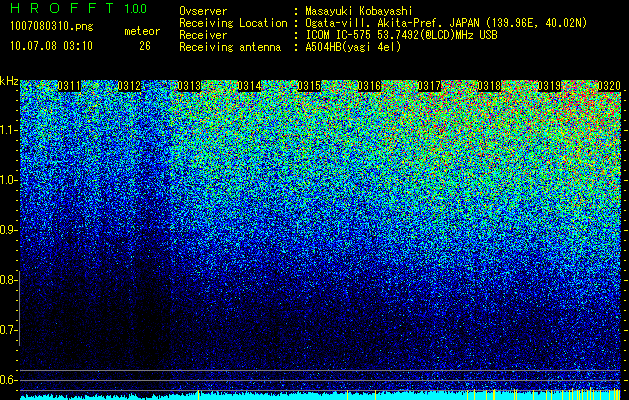The image size is (629, 400).
Task: Click the 0312 time marker
Action: pos(129,86)
